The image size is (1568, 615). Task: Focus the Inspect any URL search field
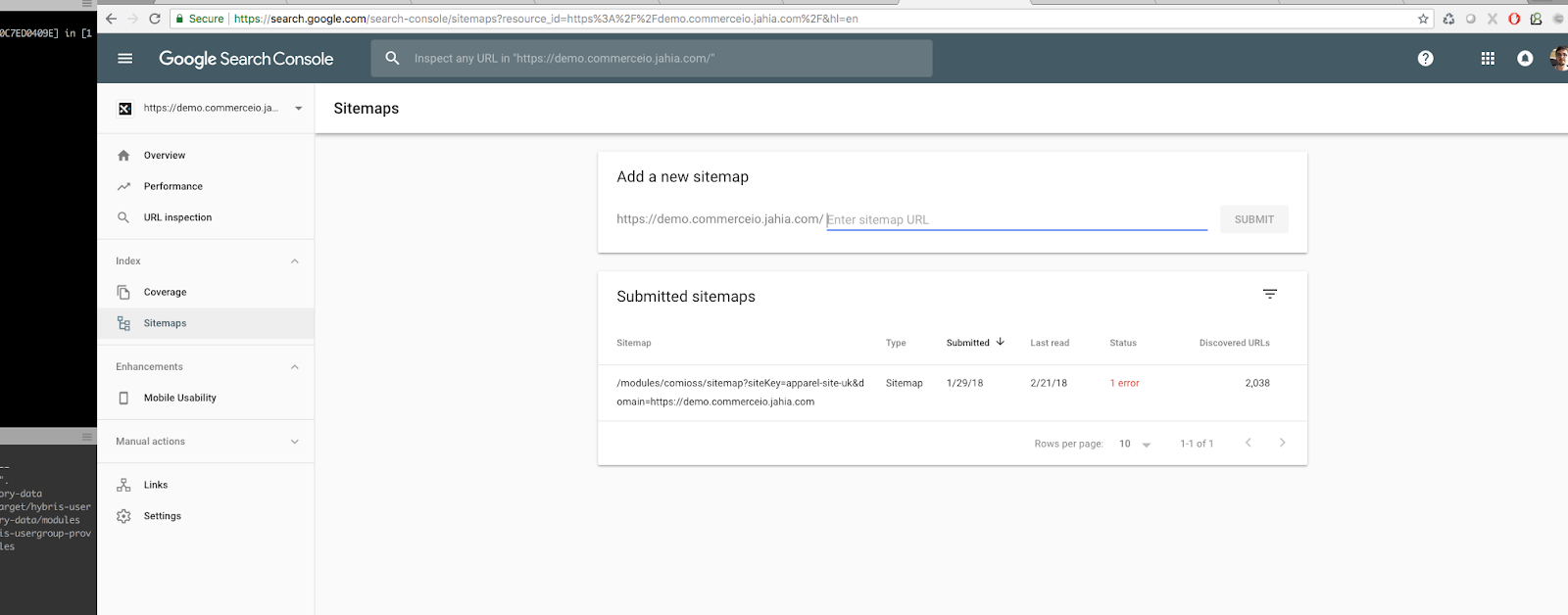[652, 59]
